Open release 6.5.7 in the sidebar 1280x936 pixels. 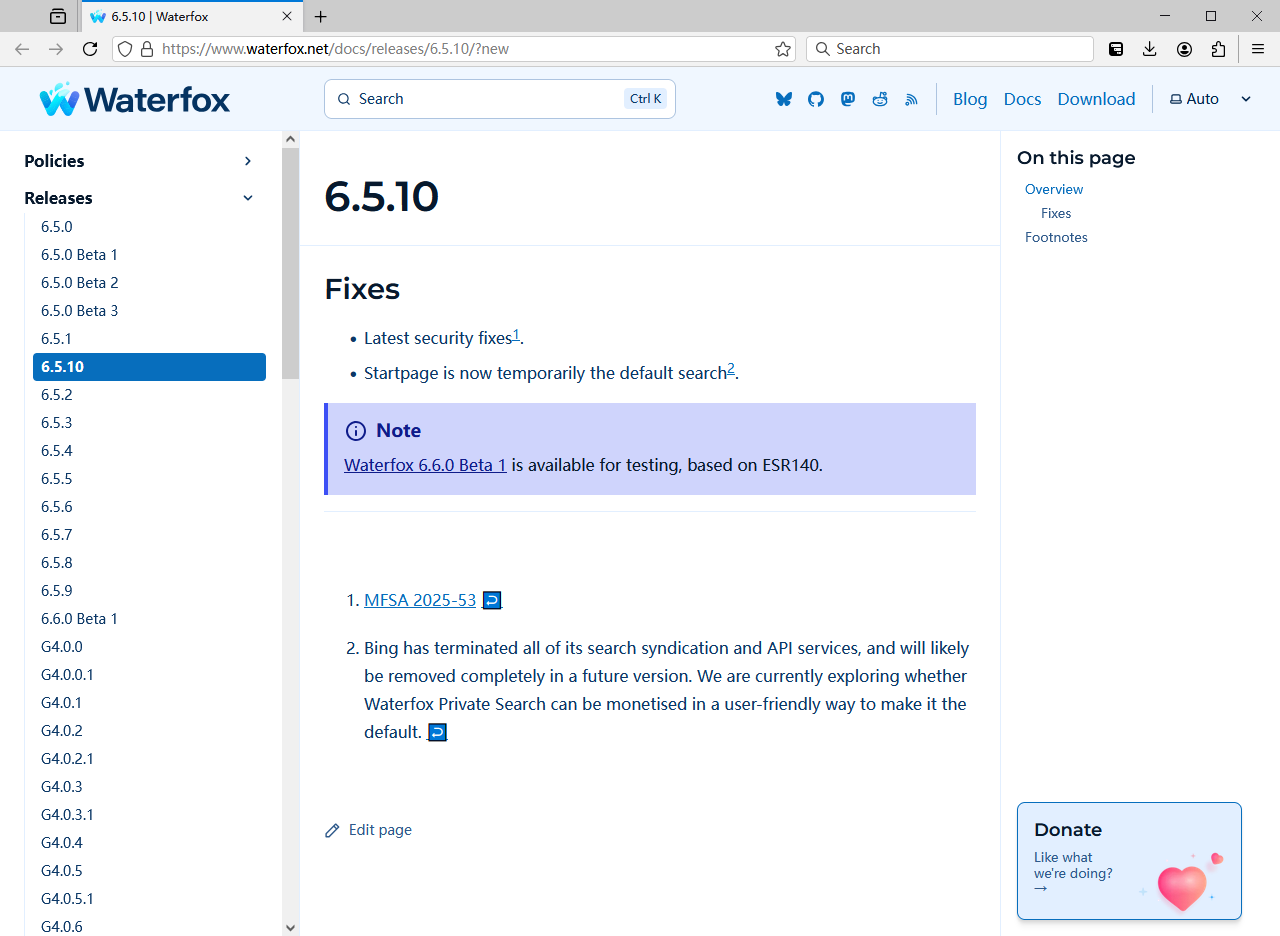pyautogui.click(x=149, y=535)
